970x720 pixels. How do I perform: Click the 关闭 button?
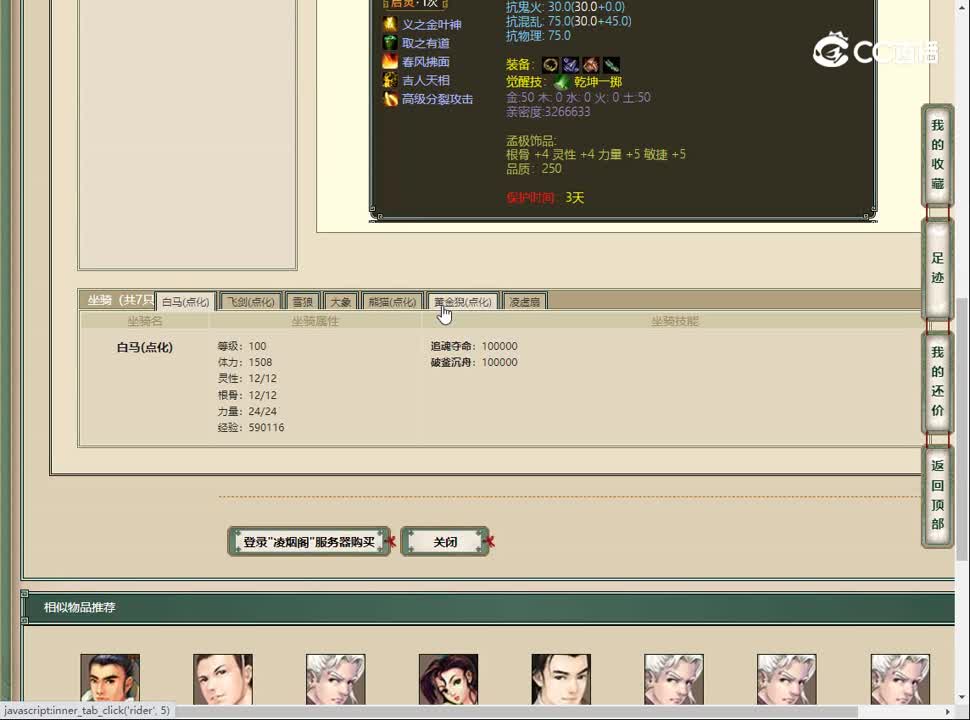pos(445,542)
